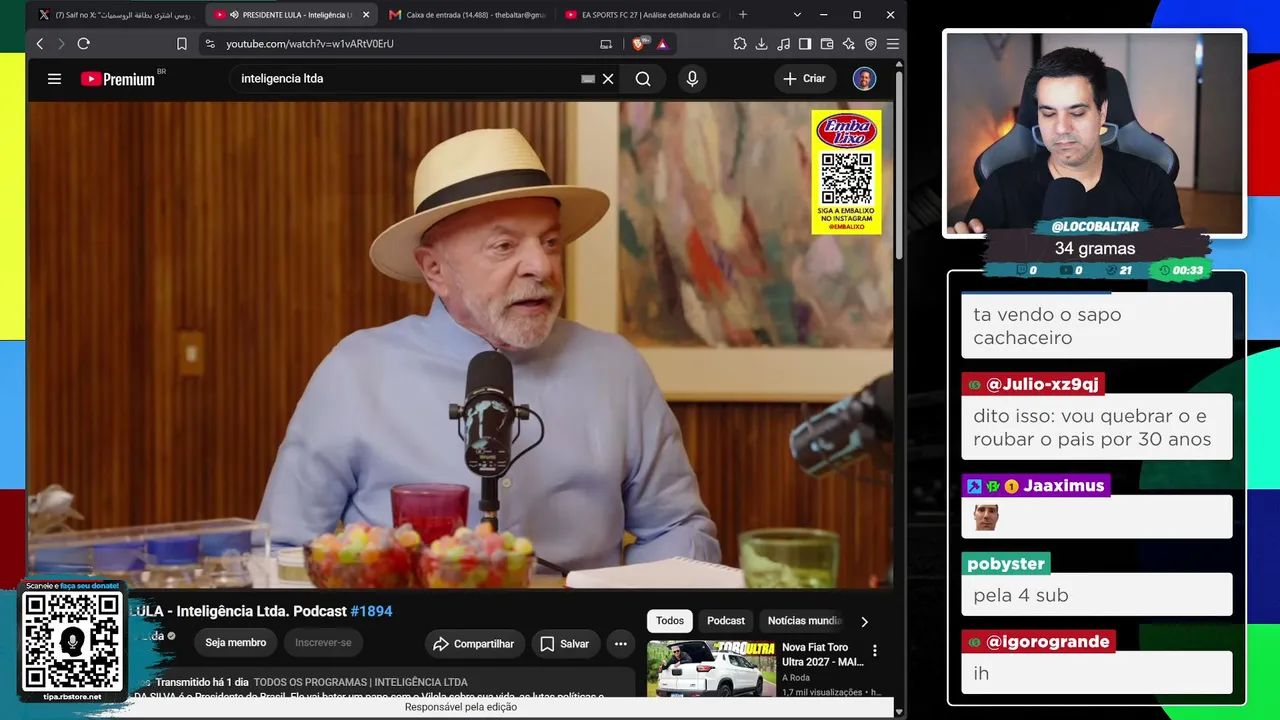Click the @LOCOBALTAR streamer label
Viewport: 1280px width, 720px height.
click(1095, 227)
